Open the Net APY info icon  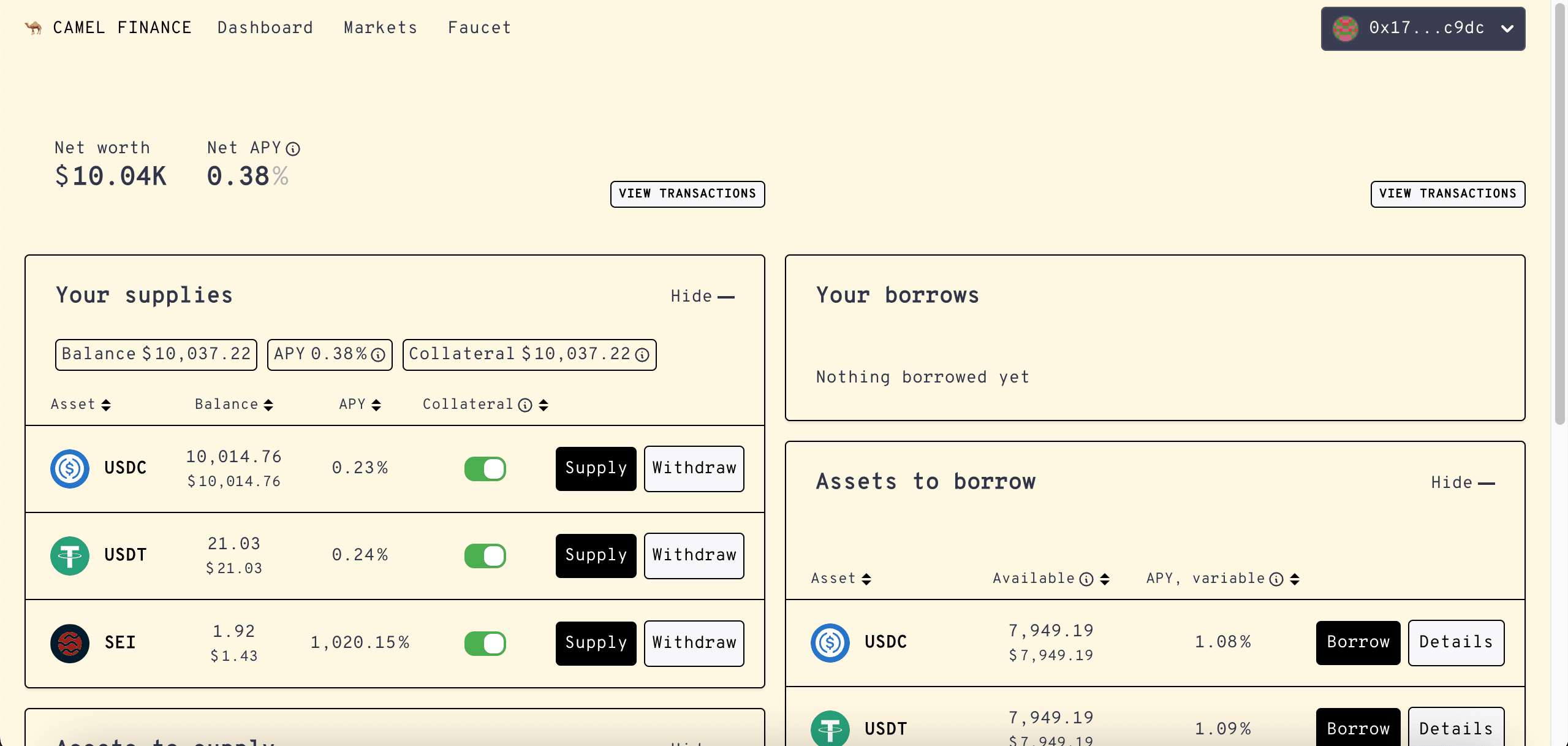[x=294, y=148]
